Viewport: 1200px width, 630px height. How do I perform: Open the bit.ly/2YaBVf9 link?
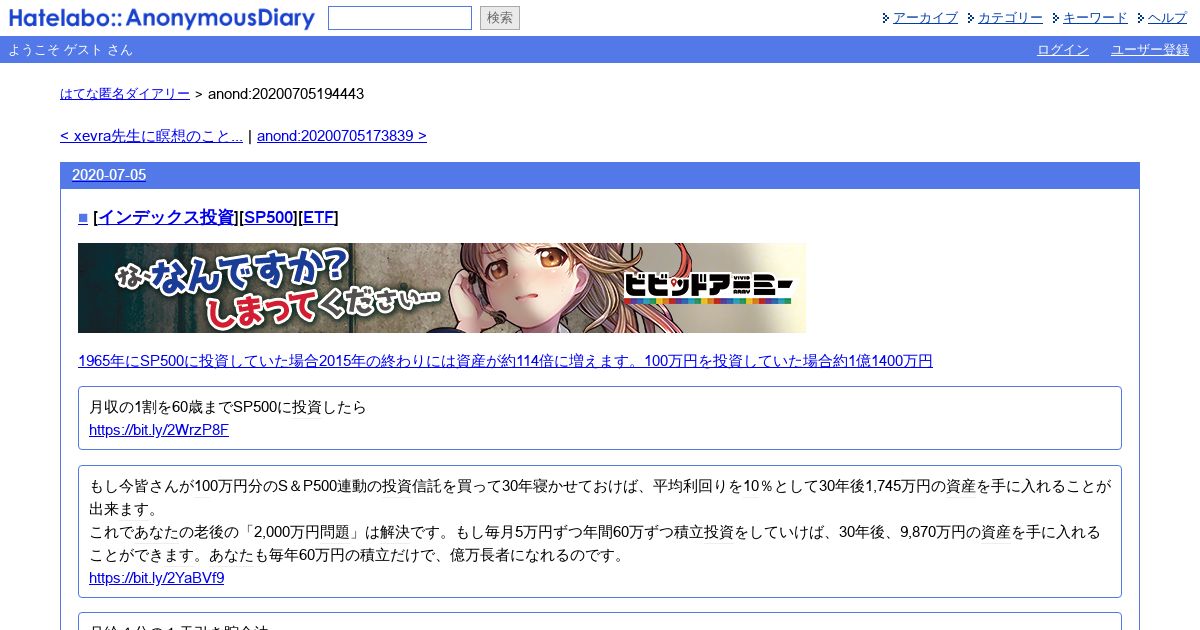(156, 578)
